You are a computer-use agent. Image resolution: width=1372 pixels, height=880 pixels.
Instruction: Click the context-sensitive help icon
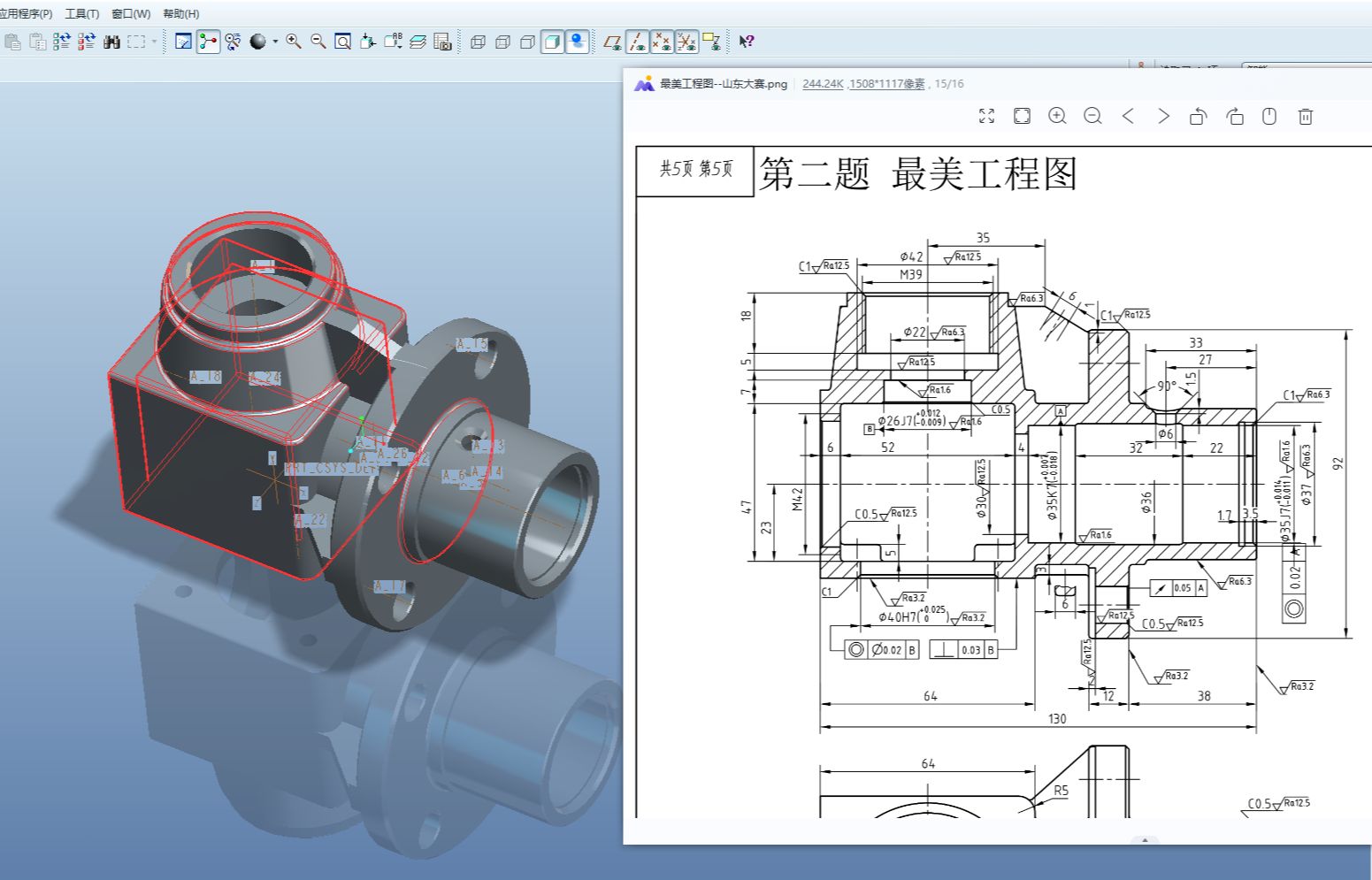pos(747,42)
